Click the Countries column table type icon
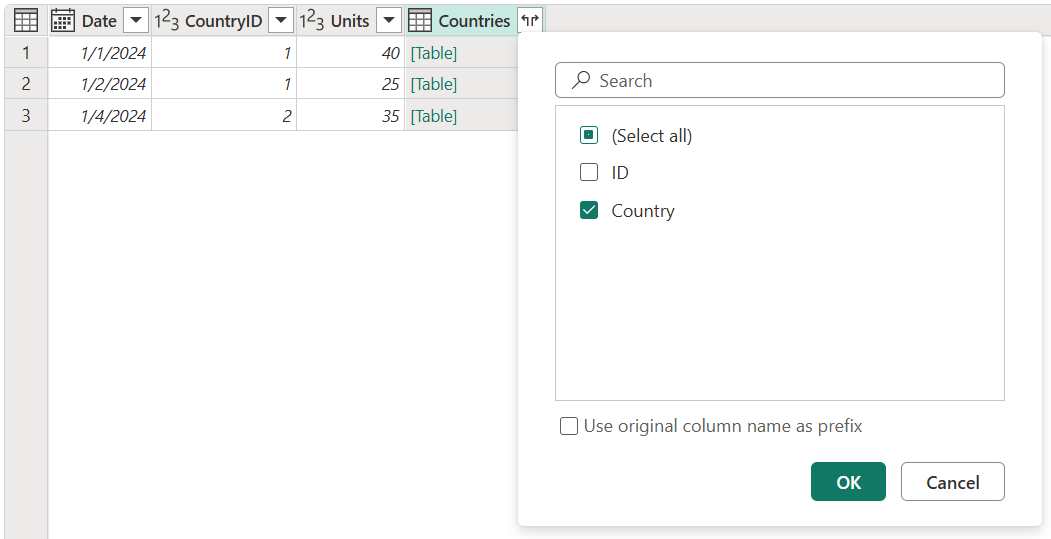The height and width of the screenshot is (539, 1051). click(x=421, y=21)
